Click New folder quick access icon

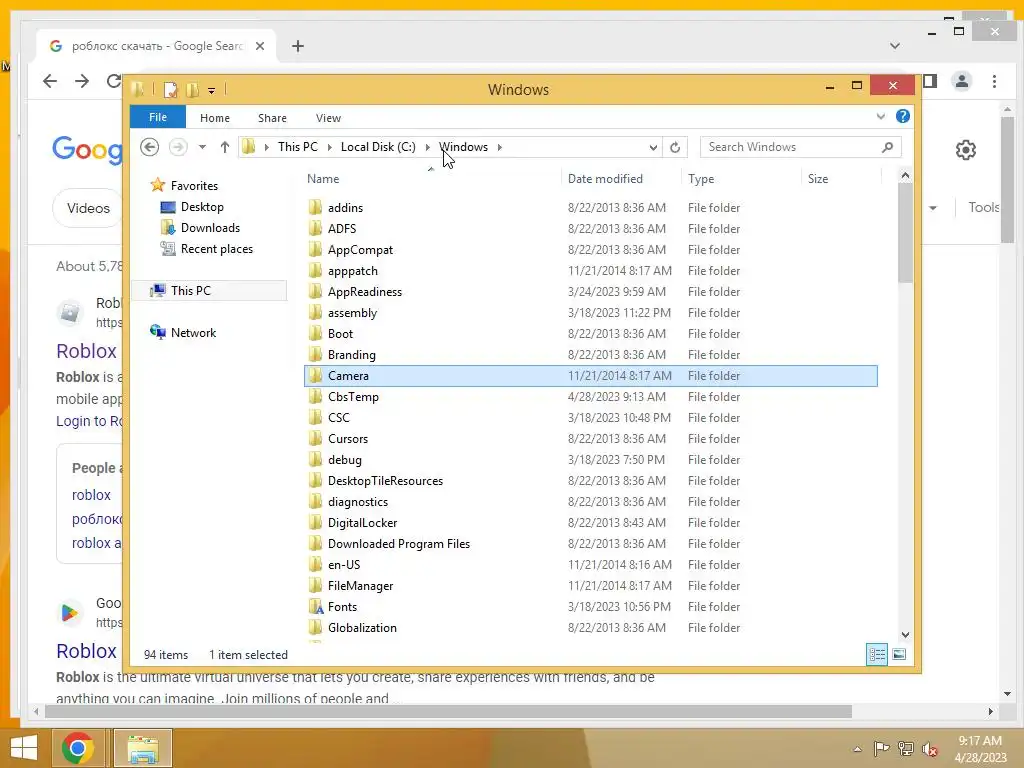click(193, 89)
